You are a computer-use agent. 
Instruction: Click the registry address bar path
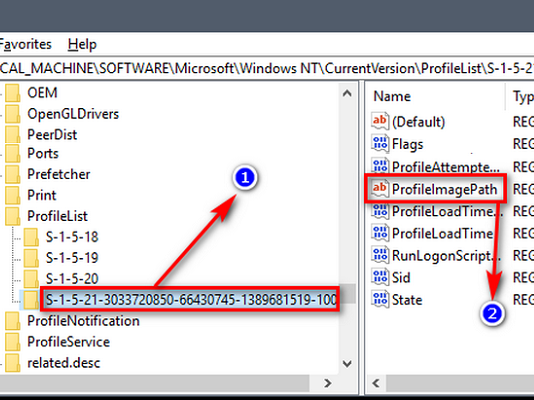click(x=267, y=68)
